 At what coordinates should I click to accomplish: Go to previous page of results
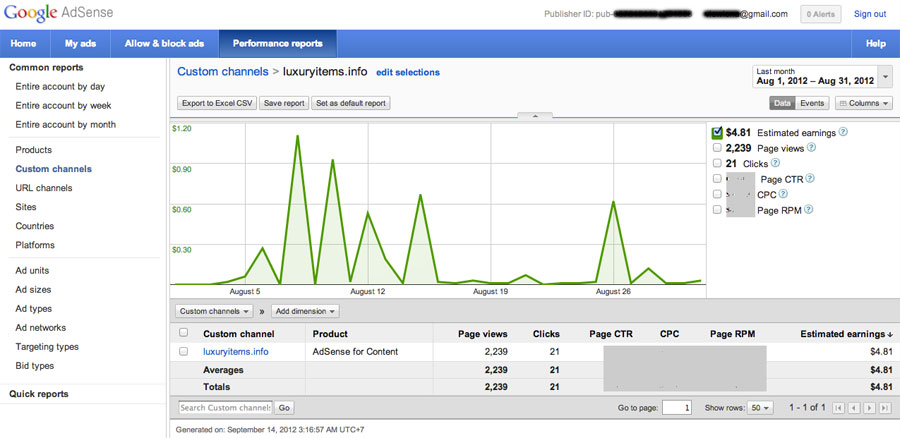click(x=854, y=408)
